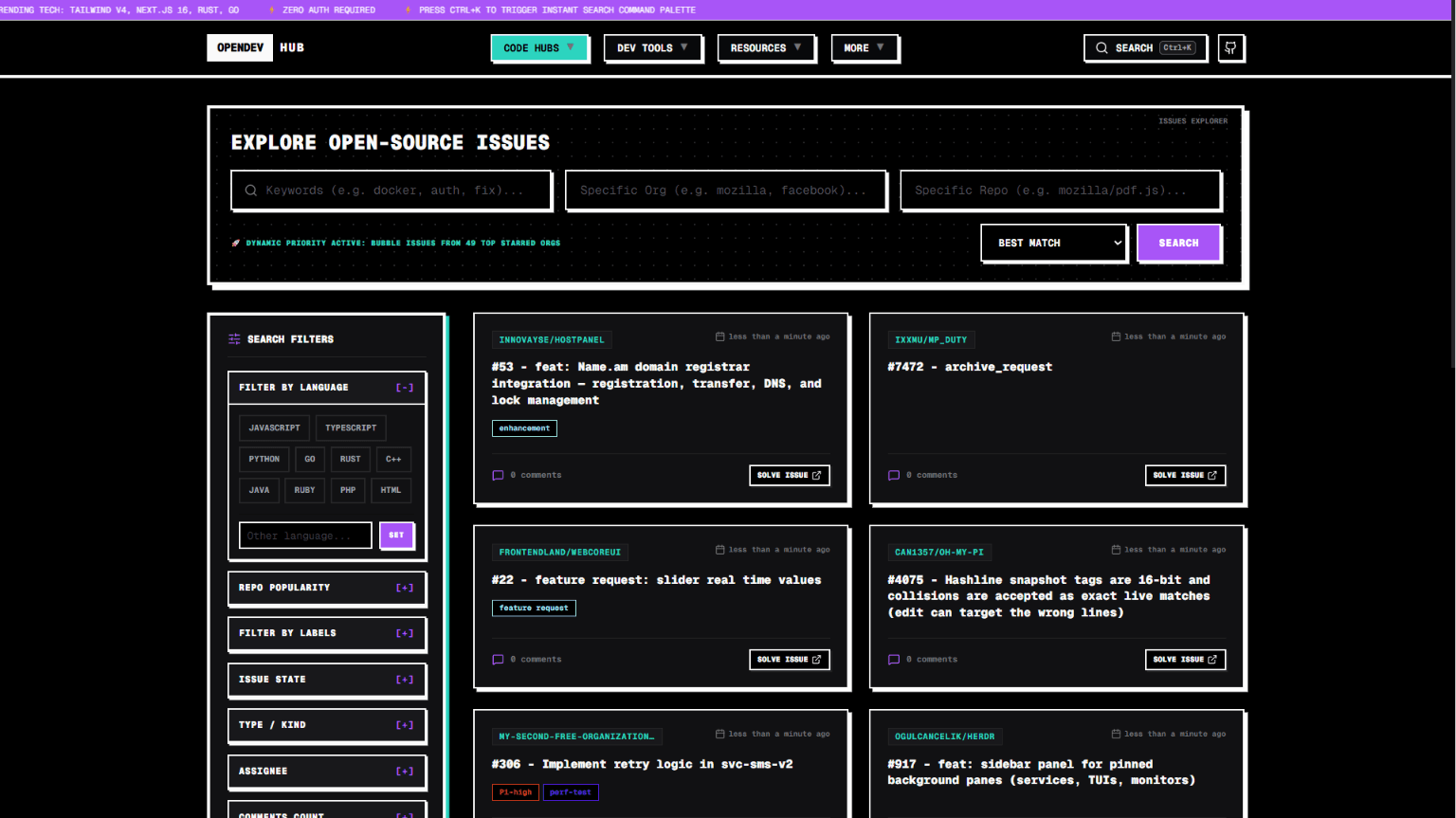Toggle the C++ language filter
Viewport: 1456px width, 818px height.
click(x=393, y=460)
